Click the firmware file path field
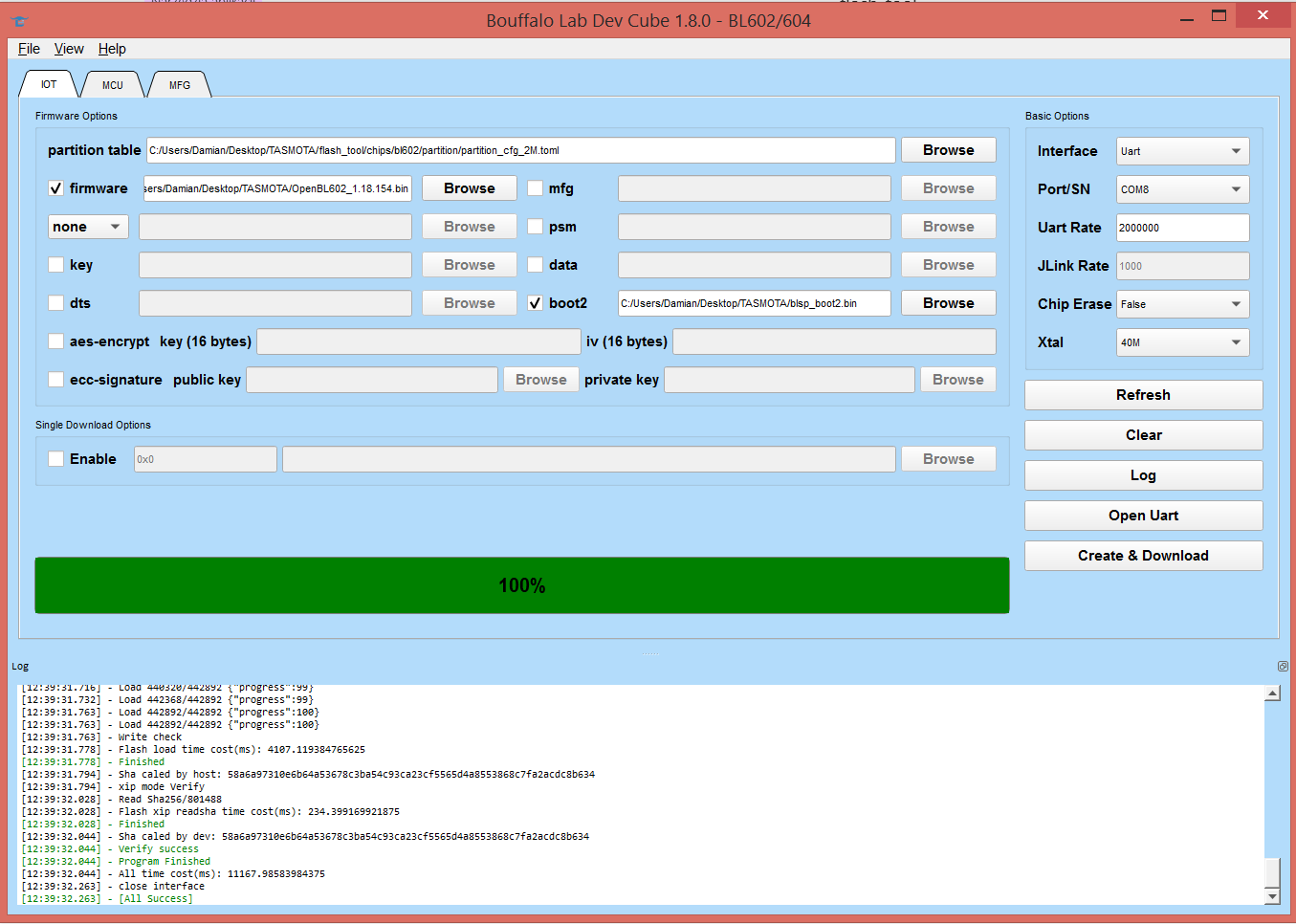1296x924 pixels. click(x=277, y=188)
